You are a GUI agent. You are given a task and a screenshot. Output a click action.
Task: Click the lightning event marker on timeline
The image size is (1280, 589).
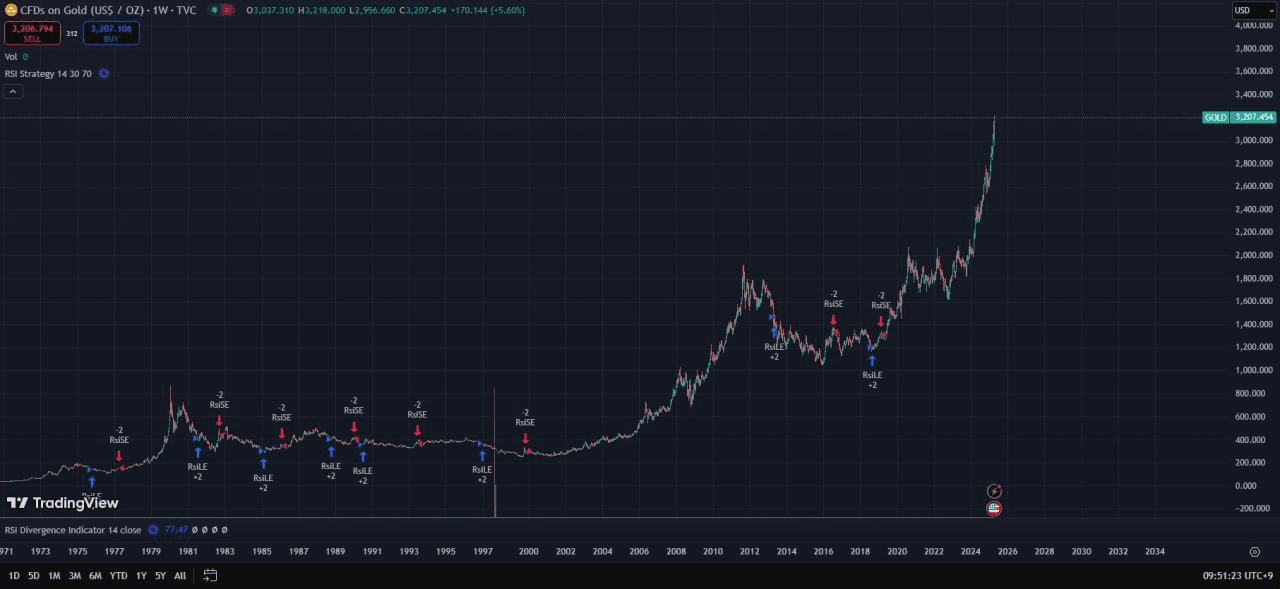click(994, 491)
